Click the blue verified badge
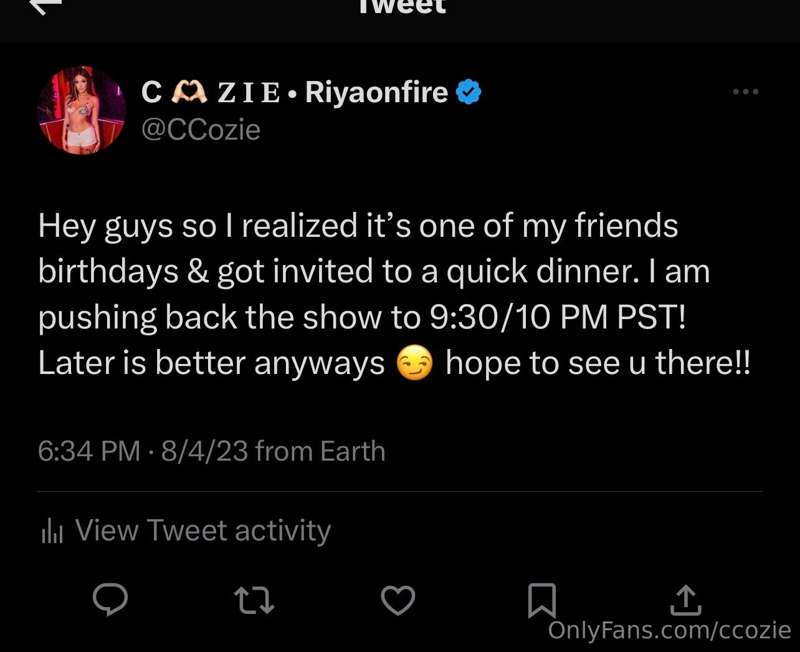This screenshot has width=800, height=652. (x=468, y=92)
